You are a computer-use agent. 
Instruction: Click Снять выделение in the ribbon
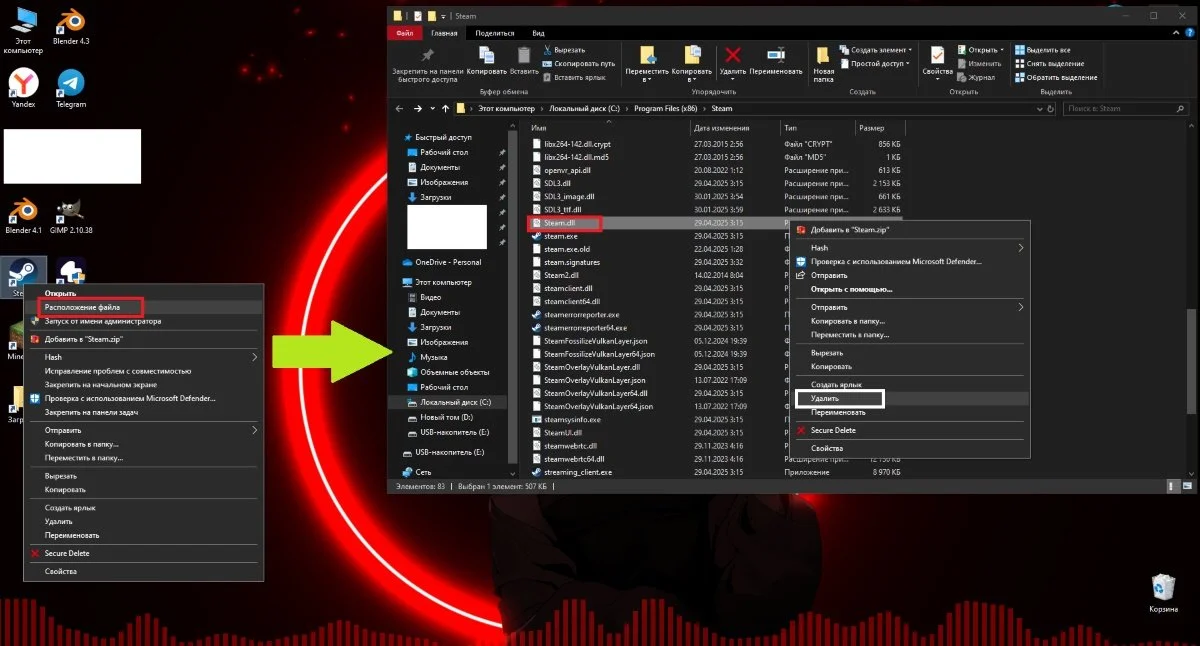point(1048,63)
